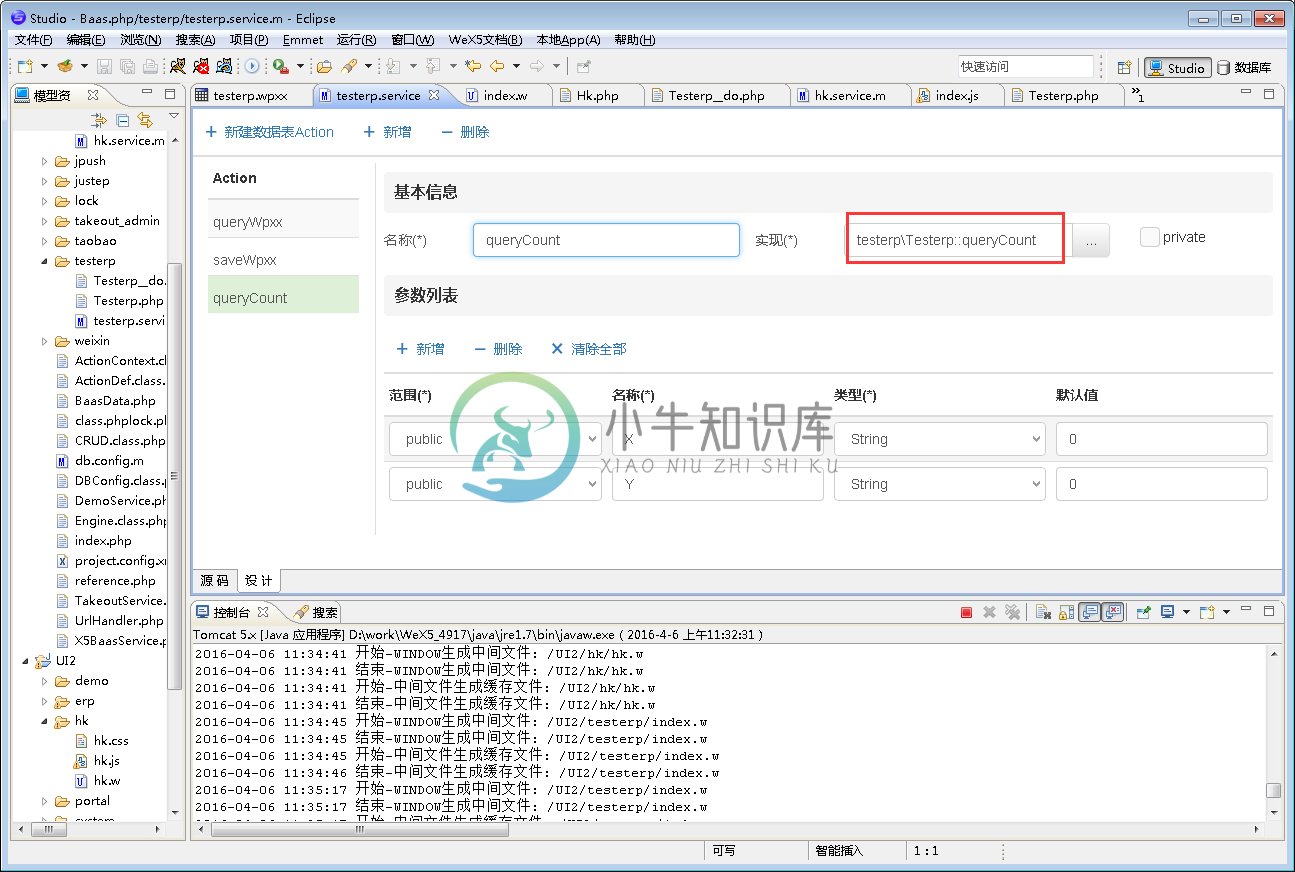Click the Open Console icon

[1207, 612]
